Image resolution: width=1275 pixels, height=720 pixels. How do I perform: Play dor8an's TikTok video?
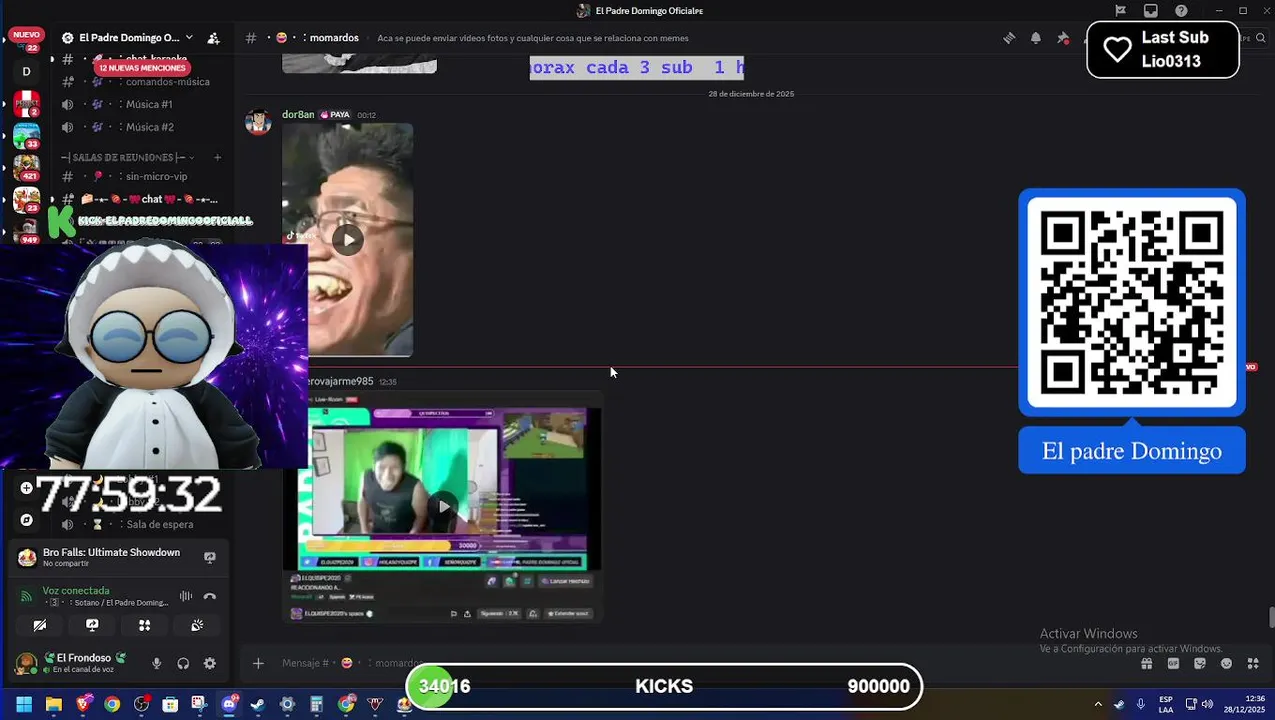click(347, 239)
